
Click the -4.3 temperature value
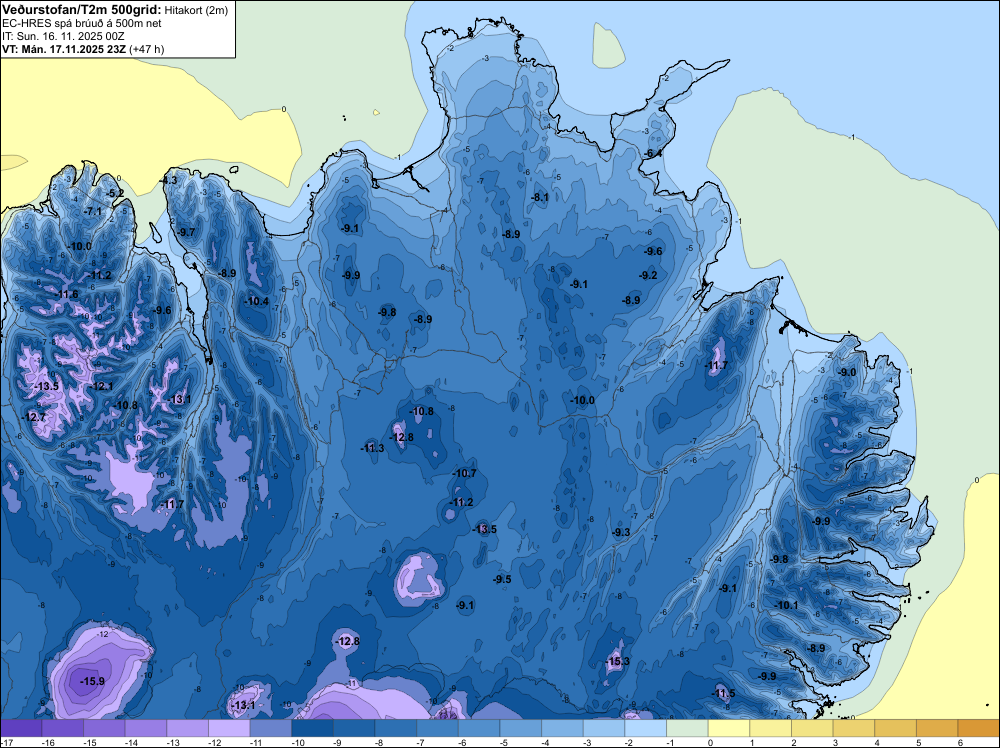point(169,180)
